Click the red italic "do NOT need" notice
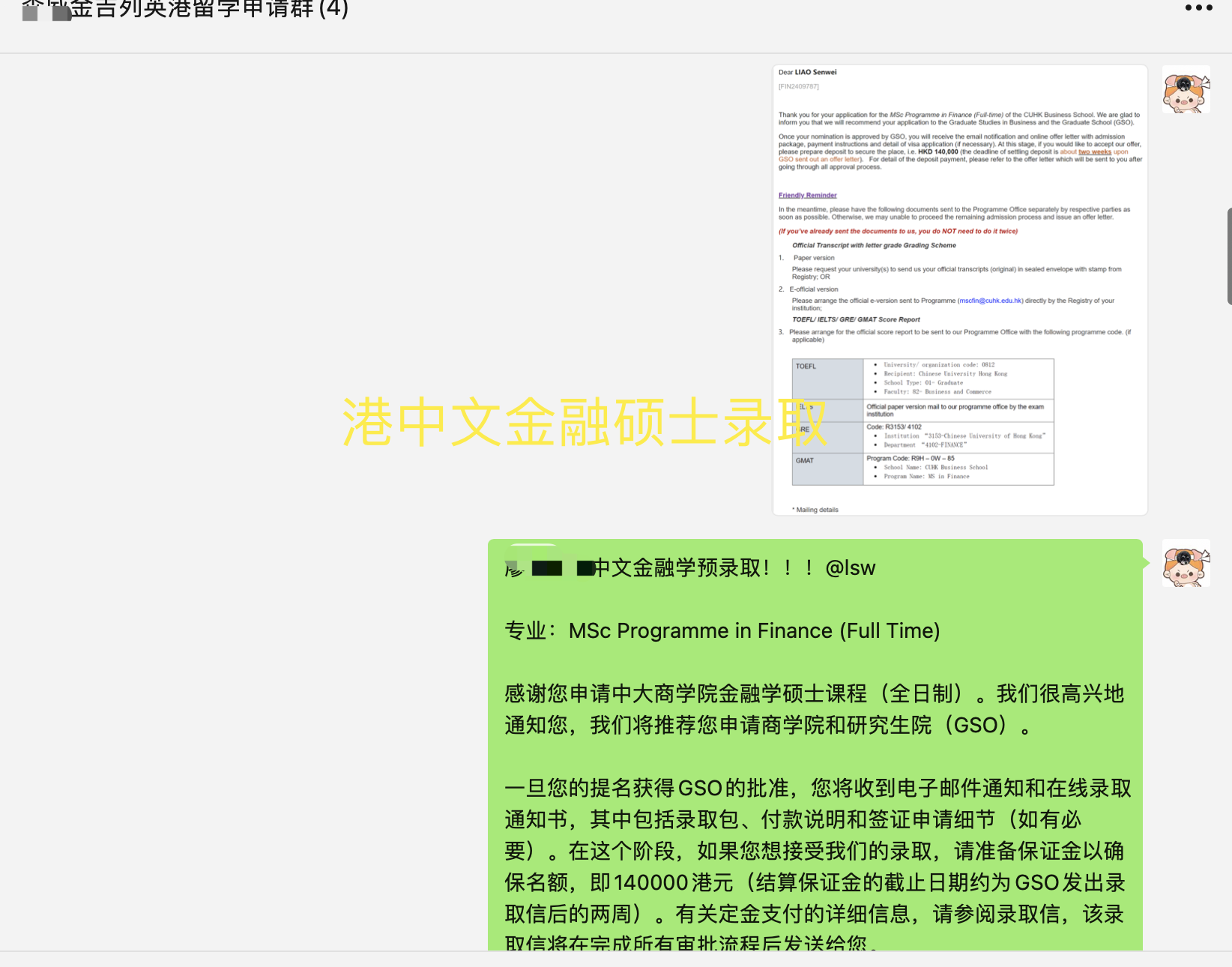This screenshot has width=1232, height=967. 898,231
